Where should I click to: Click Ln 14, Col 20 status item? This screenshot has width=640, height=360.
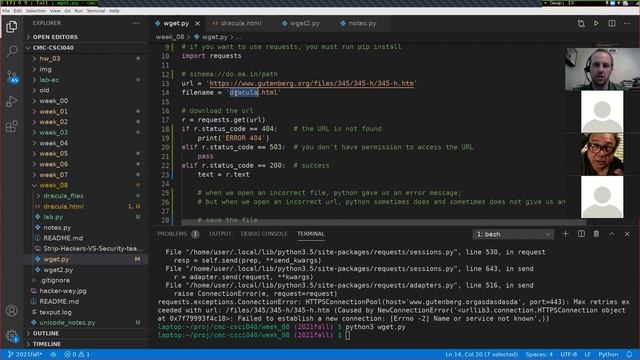(x=481, y=354)
